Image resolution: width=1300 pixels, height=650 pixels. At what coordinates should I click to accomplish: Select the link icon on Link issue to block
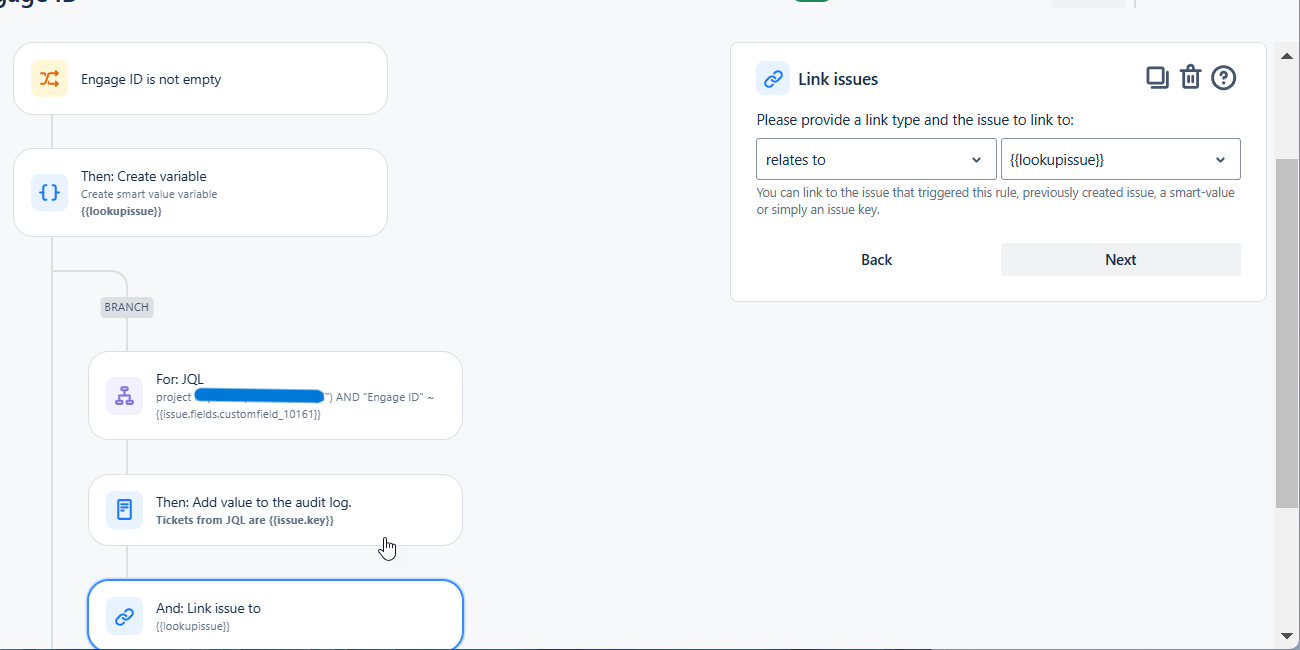124,616
